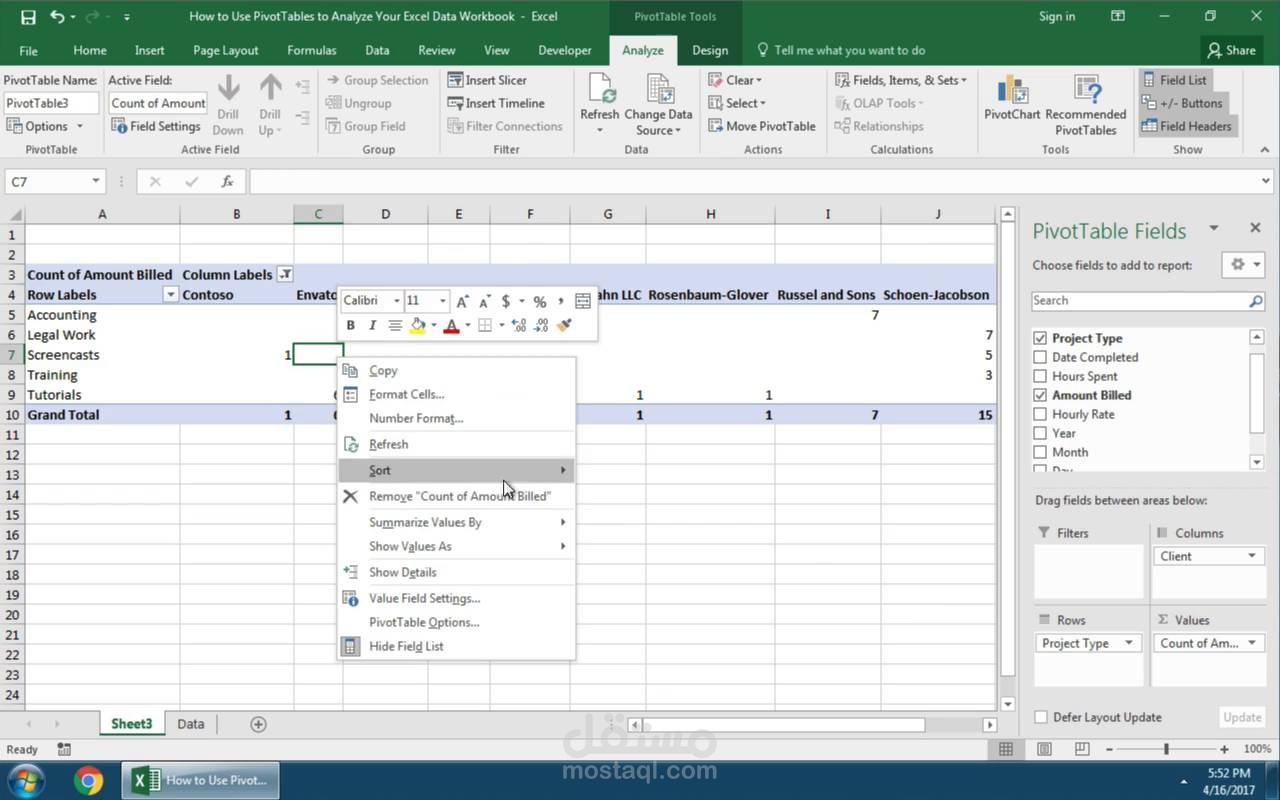Click the Format Painter brush in the mini toolbar
Image resolution: width=1280 pixels, height=800 pixels.
pyautogui.click(x=564, y=325)
